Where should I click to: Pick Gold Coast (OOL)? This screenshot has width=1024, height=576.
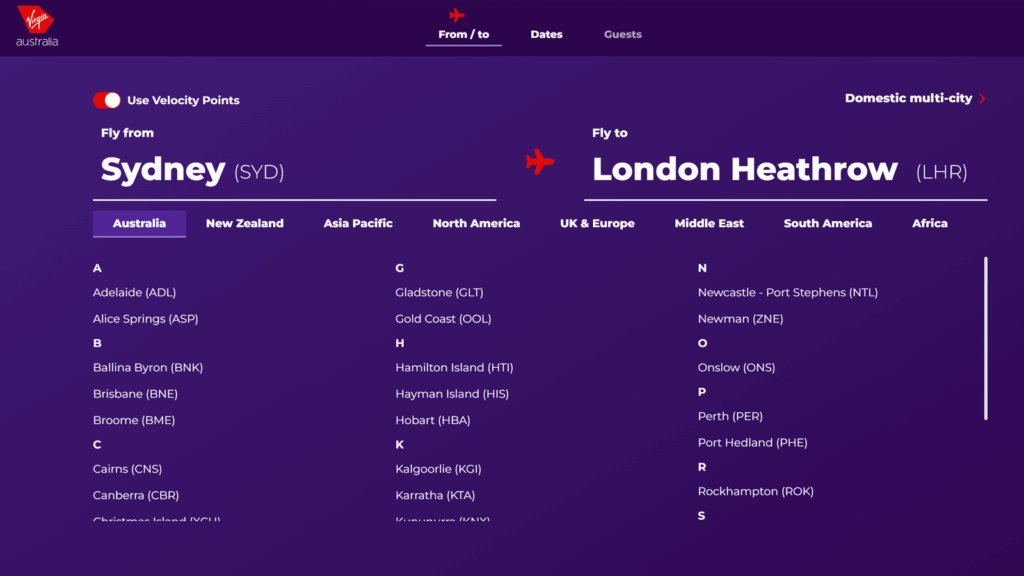(x=443, y=319)
